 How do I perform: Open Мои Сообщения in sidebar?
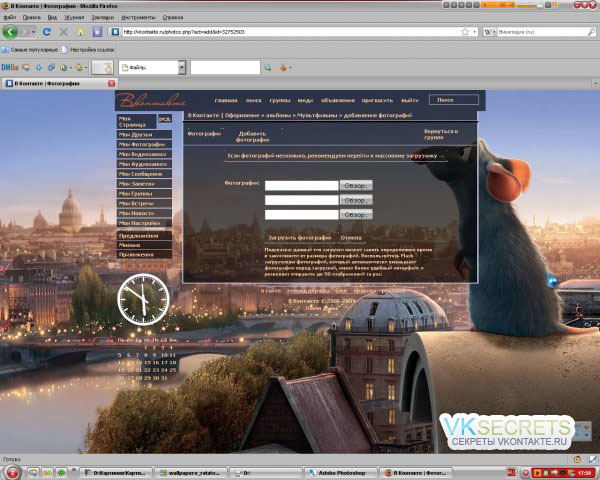(144, 174)
